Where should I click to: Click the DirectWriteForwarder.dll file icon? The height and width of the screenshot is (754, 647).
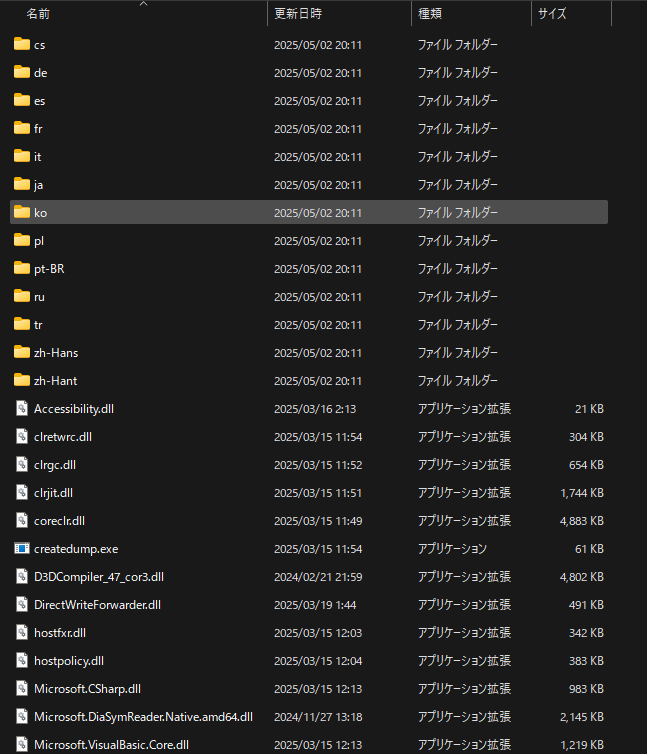[x=22, y=604]
